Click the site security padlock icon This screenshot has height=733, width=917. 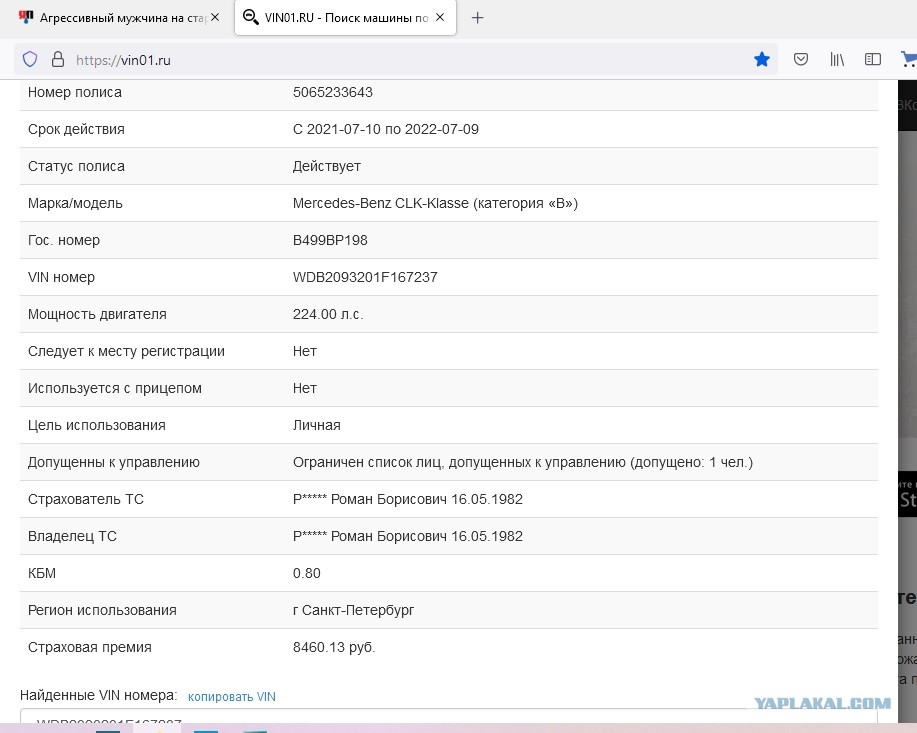point(57,59)
